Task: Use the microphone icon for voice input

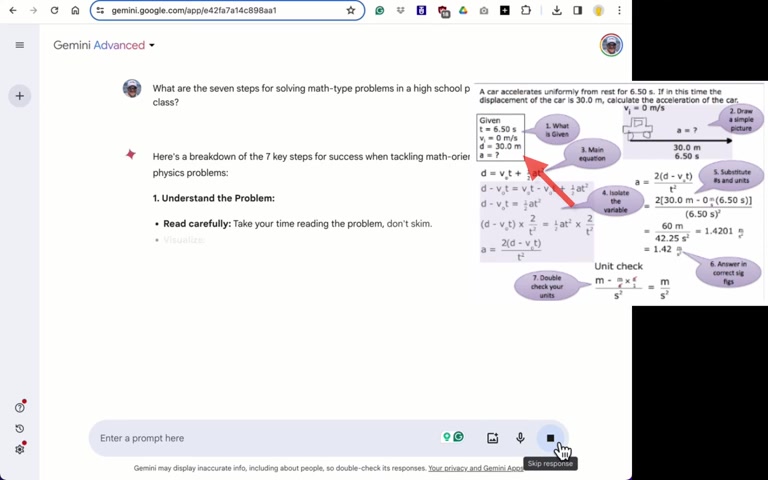Action: click(x=520, y=438)
